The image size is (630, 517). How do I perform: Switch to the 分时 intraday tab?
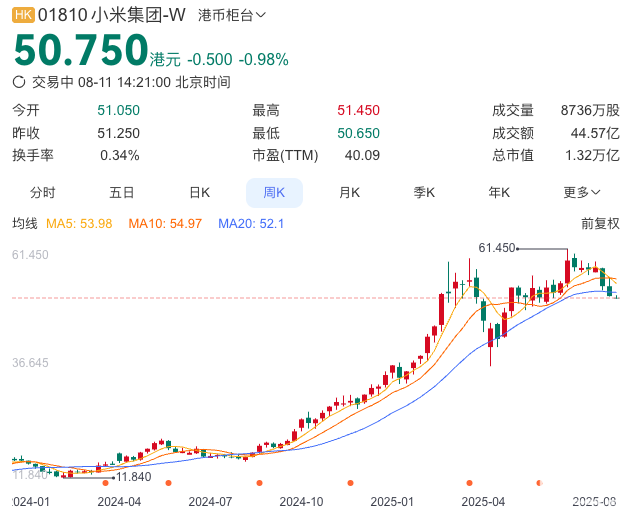42,192
